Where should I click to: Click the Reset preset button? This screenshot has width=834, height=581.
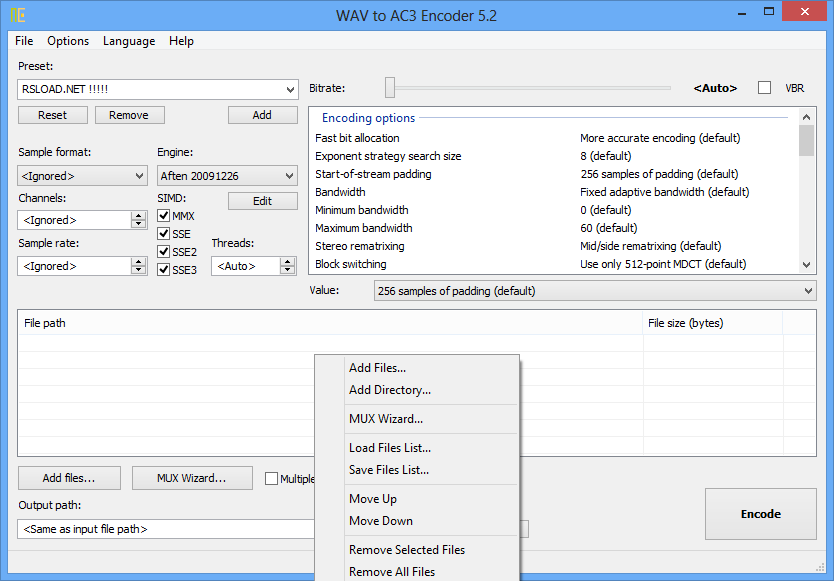(x=52, y=114)
